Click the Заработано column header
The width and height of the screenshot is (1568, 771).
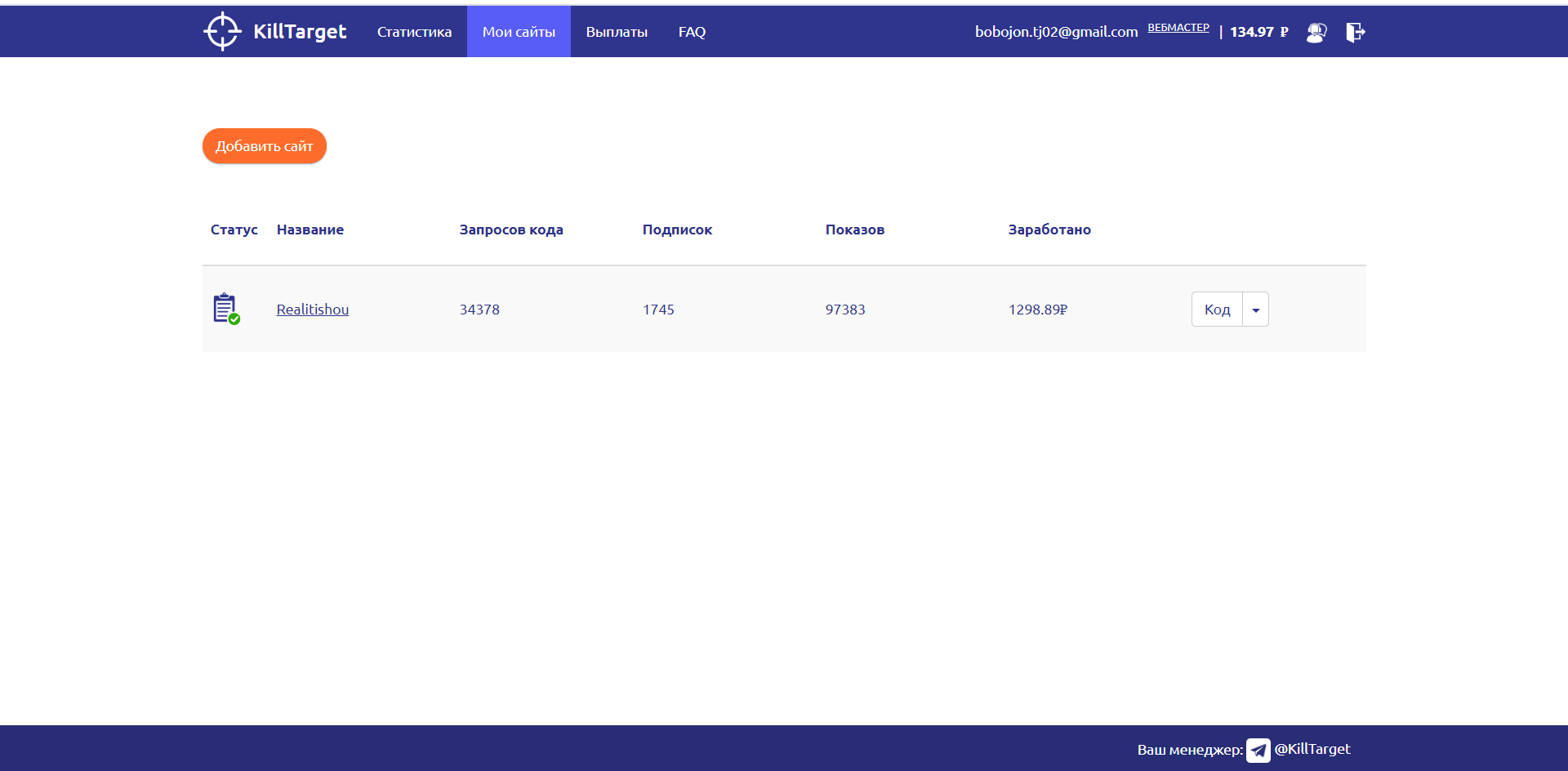click(1049, 230)
